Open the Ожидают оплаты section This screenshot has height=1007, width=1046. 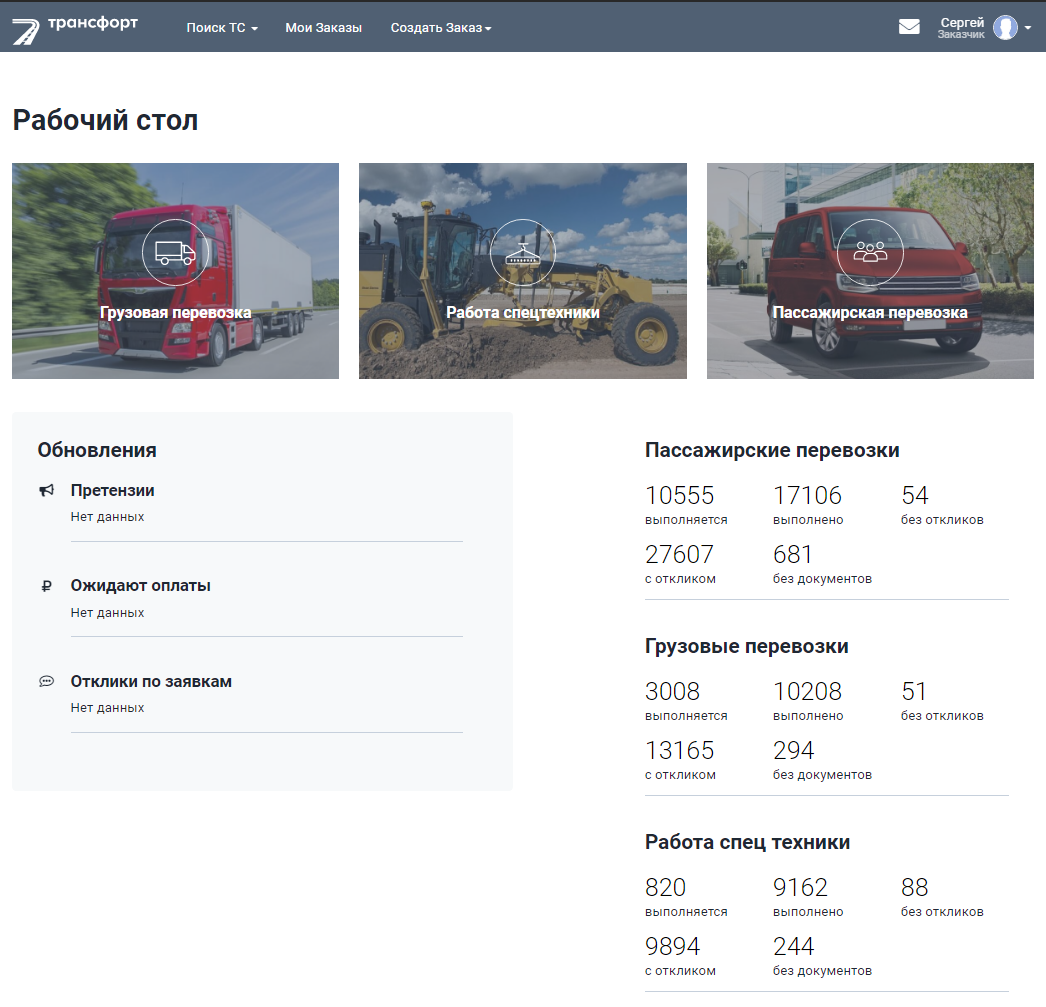click(x=141, y=586)
